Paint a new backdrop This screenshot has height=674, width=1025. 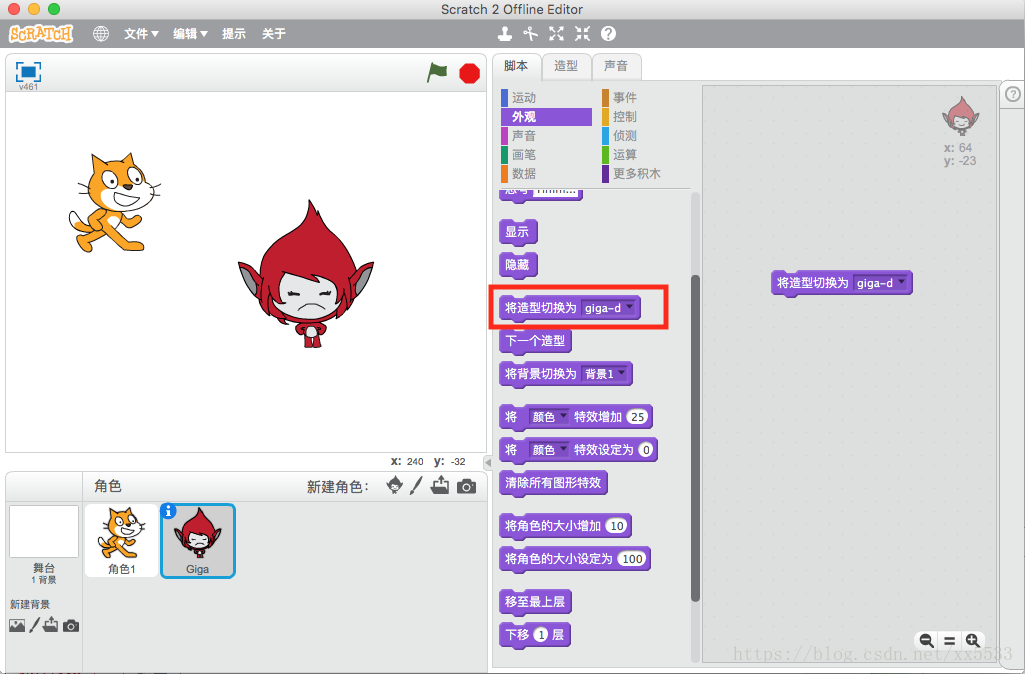[x=34, y=626]
